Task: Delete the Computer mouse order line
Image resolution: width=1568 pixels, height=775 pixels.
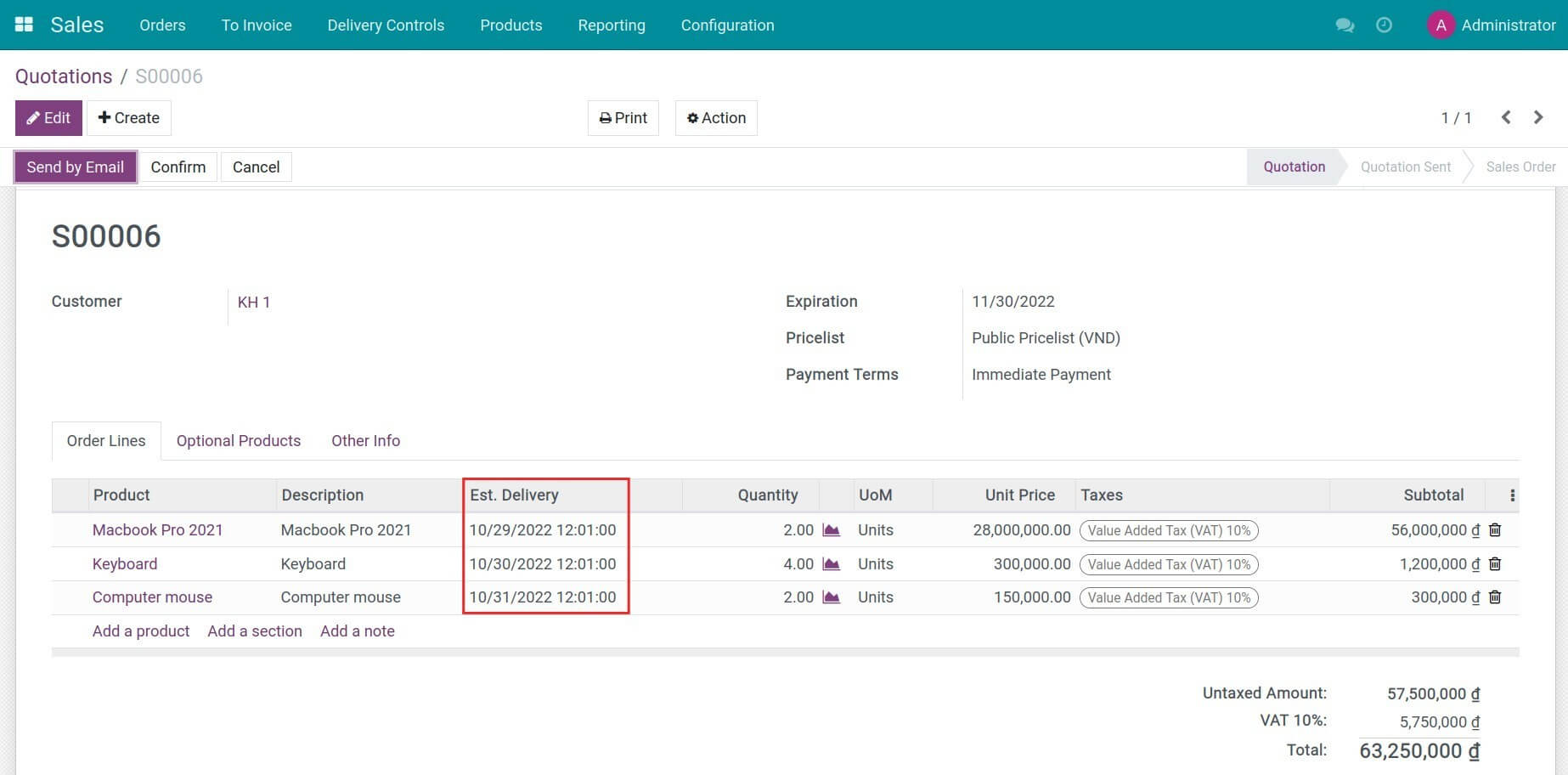Action: point(1495,597)
